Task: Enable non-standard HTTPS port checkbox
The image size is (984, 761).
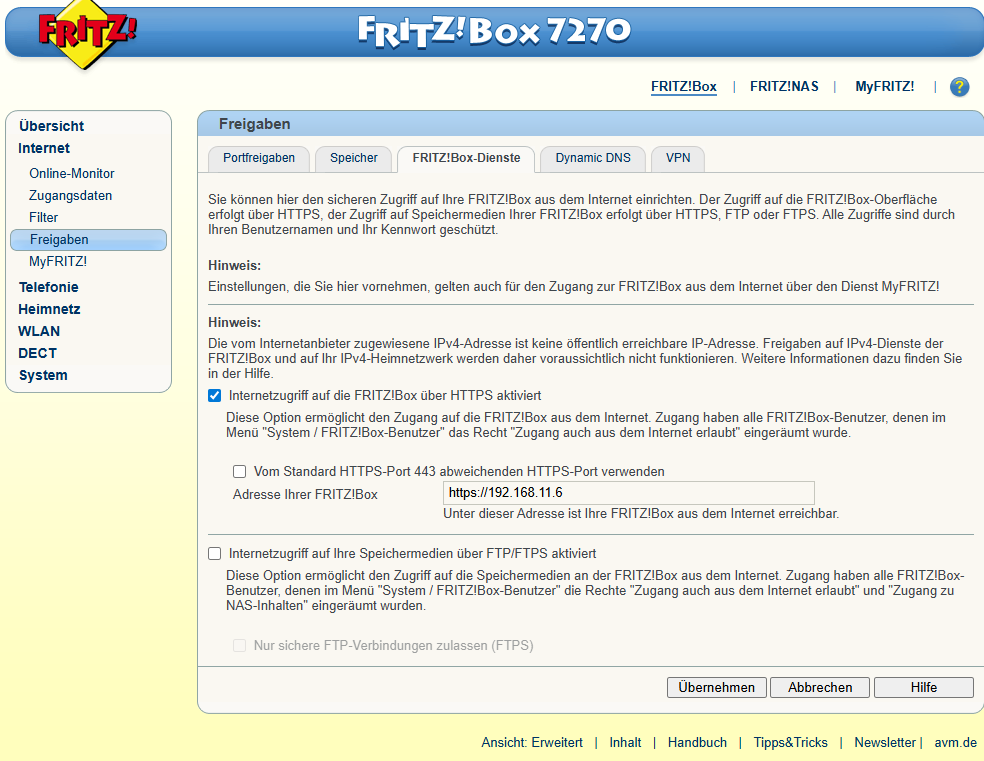Action: click(239, 471)
